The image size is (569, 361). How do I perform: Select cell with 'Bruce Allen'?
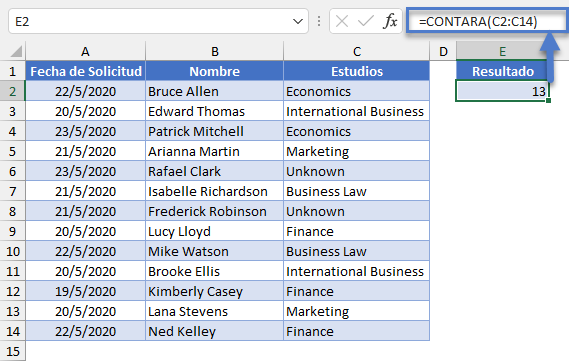click(214, 91)
